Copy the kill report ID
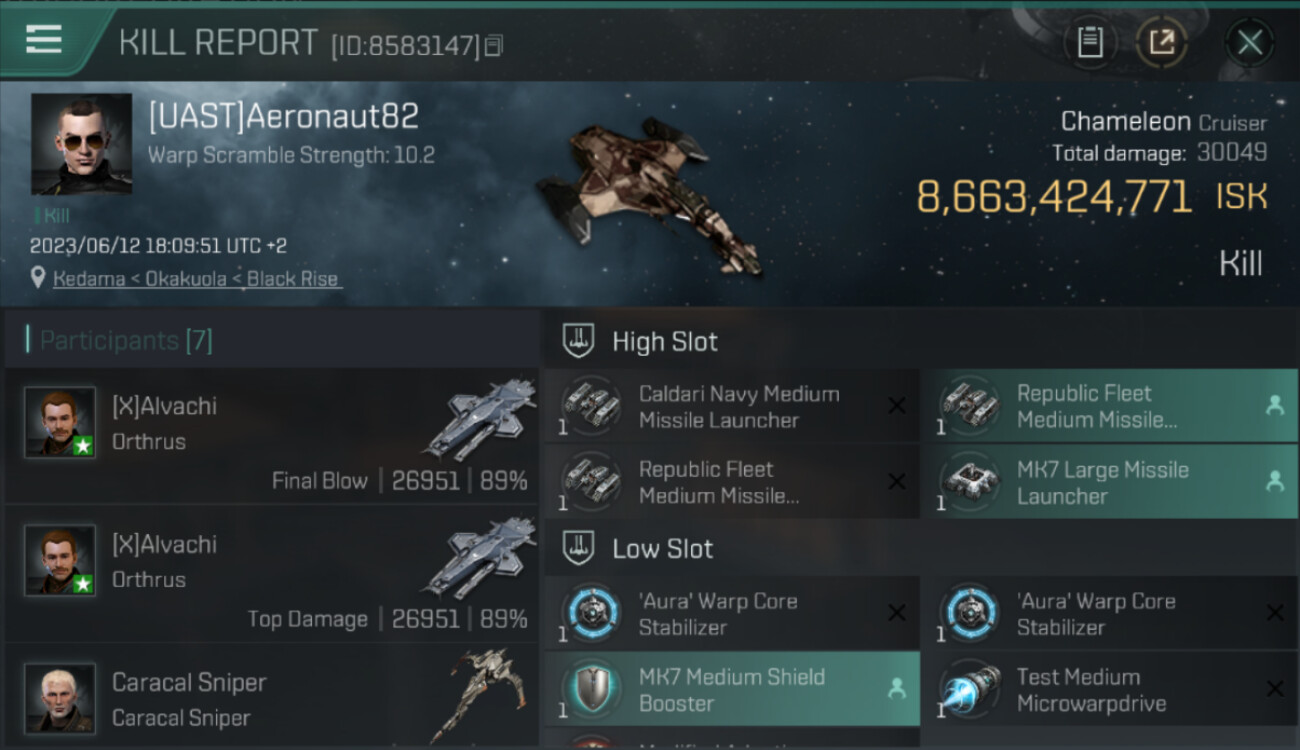The image size is (1300, 750). 493,46
